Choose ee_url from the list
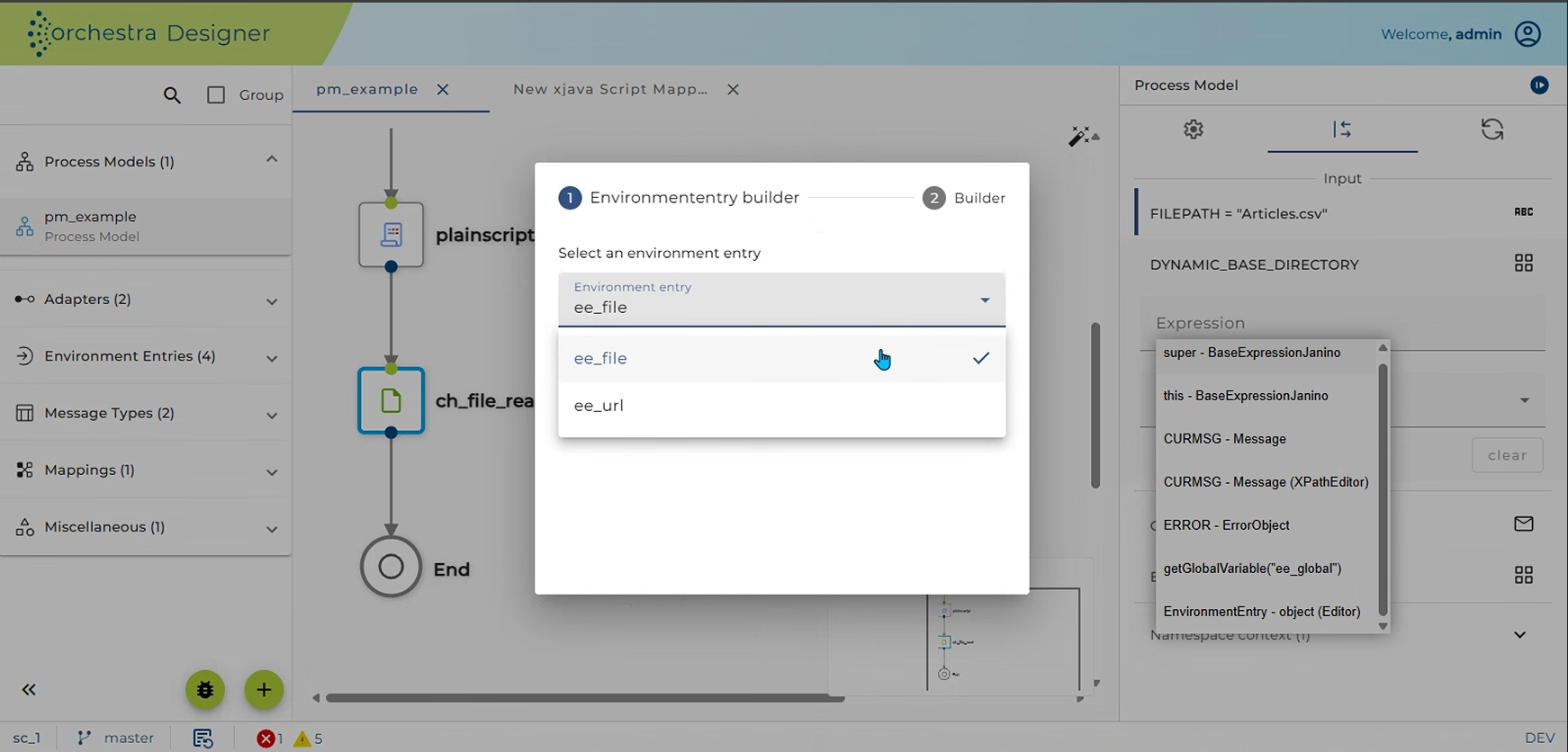Image resolution: width=1568 pixels, height=752 pixels. [781, 406]
